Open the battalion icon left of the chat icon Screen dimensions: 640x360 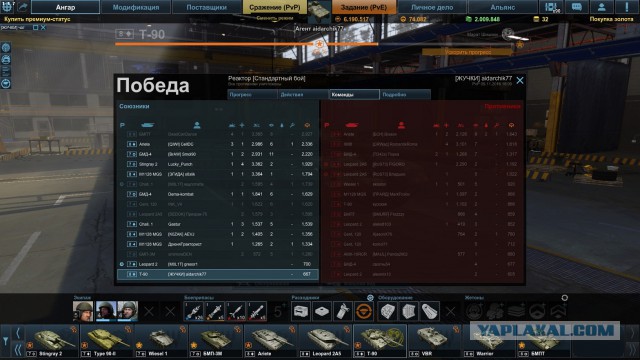[551, 7]
